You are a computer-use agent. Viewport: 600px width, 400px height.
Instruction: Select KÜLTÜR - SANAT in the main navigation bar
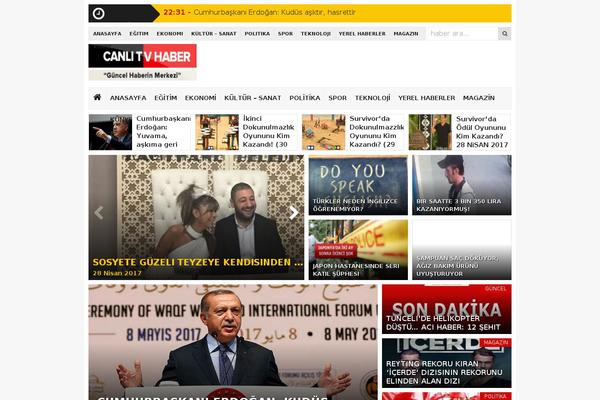pyautogui.click(x=253, y=98)
